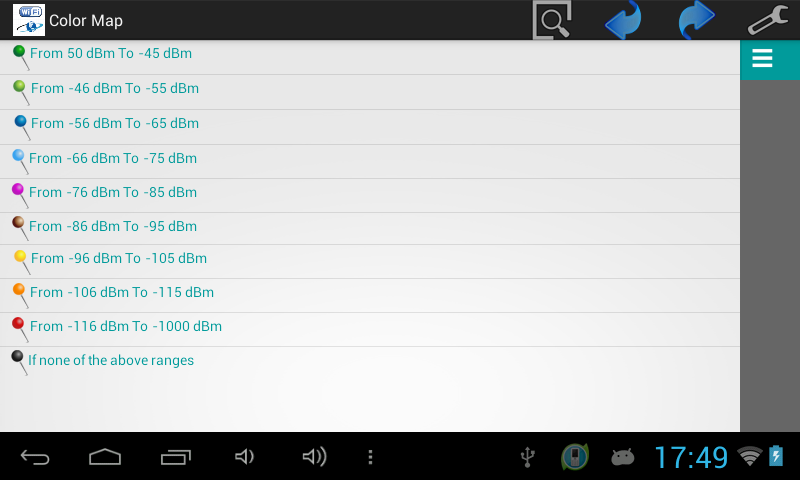The width and height of the screenshot is (800, 480).
Task: Open settings with the wrench icon
Action: (x=768, y=20)
